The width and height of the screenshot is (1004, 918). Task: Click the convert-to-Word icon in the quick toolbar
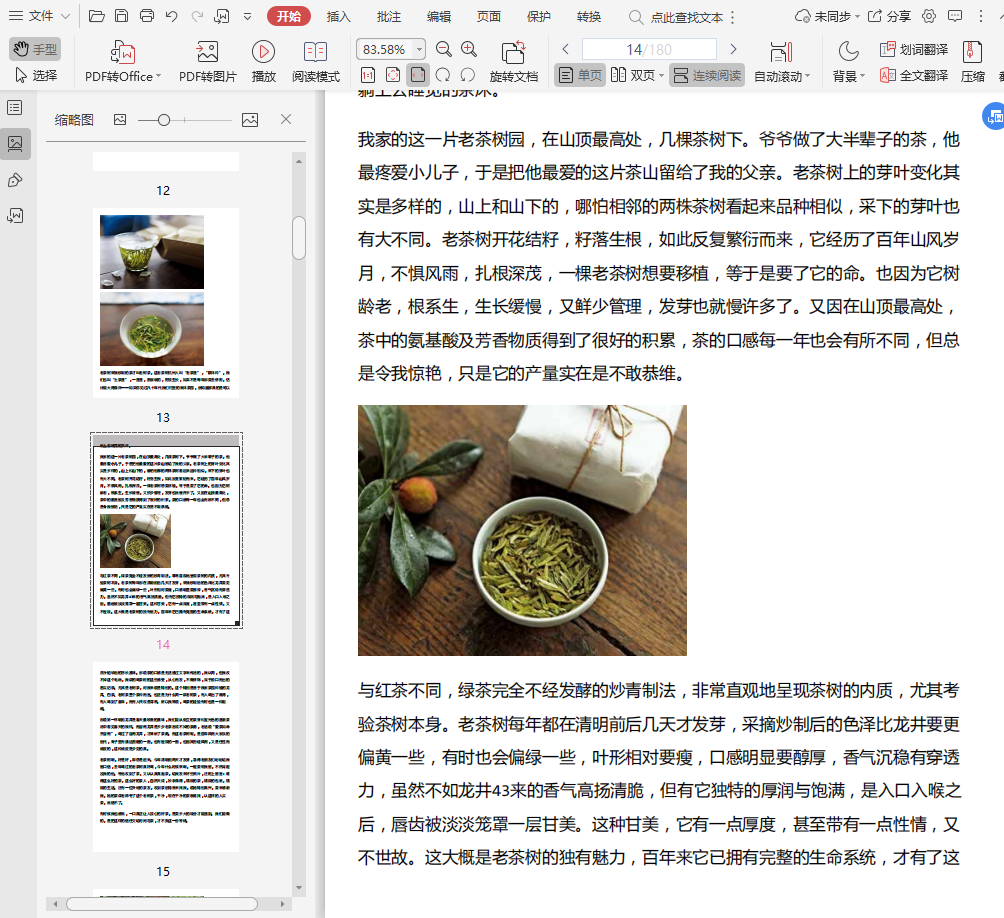point(222,16)
